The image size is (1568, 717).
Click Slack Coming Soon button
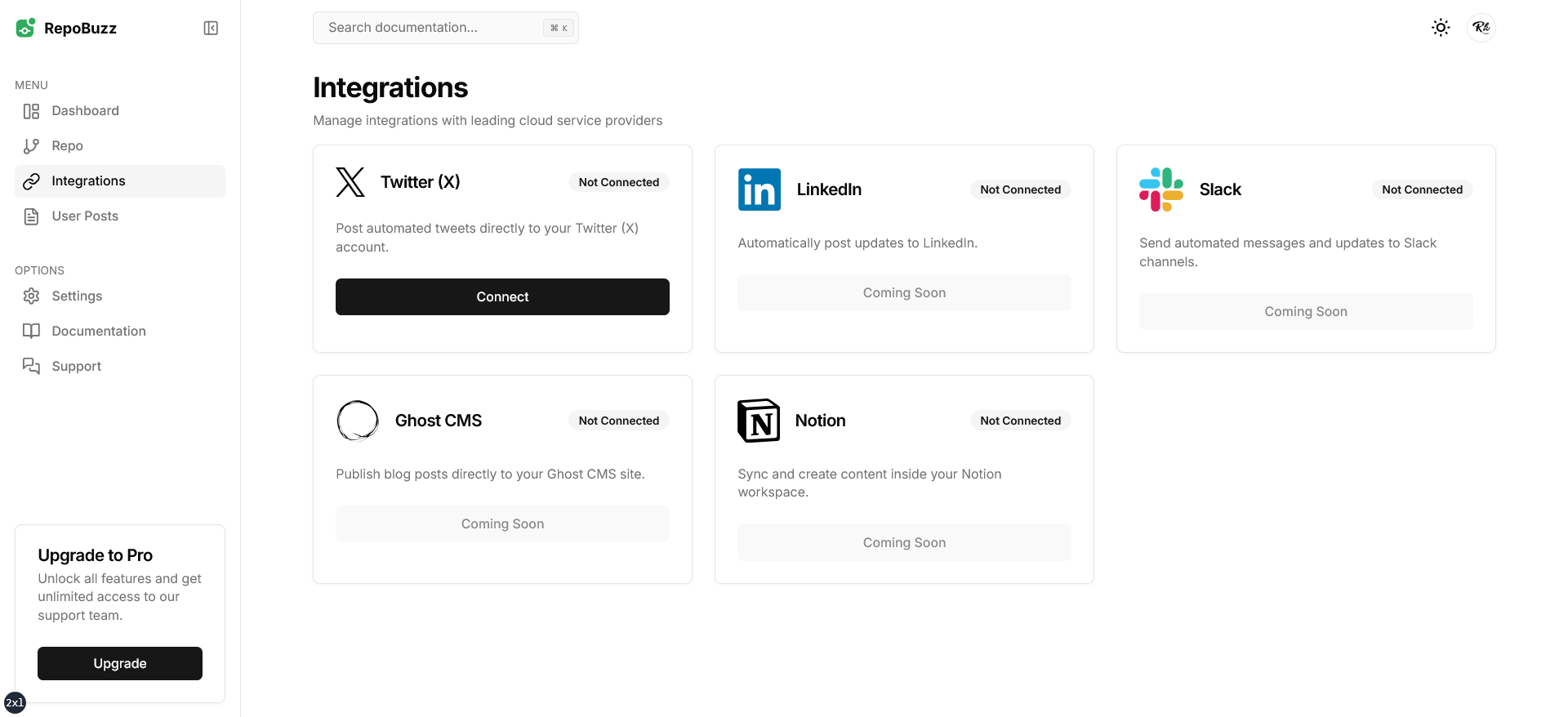pyautogui.click(x=1306, y=312)
